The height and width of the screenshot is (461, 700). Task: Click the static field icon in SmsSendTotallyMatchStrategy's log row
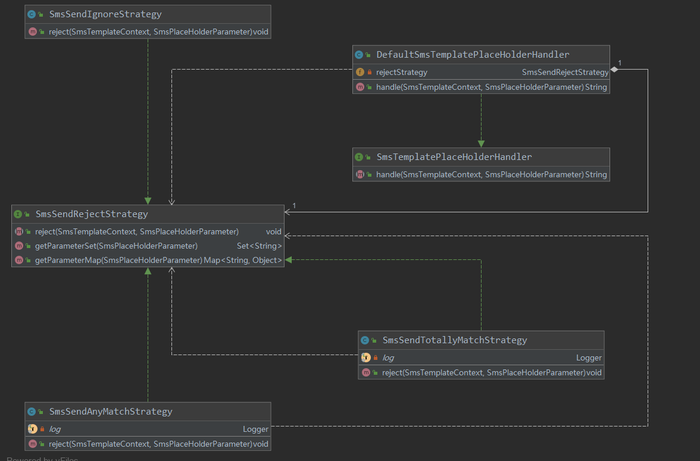366,357
